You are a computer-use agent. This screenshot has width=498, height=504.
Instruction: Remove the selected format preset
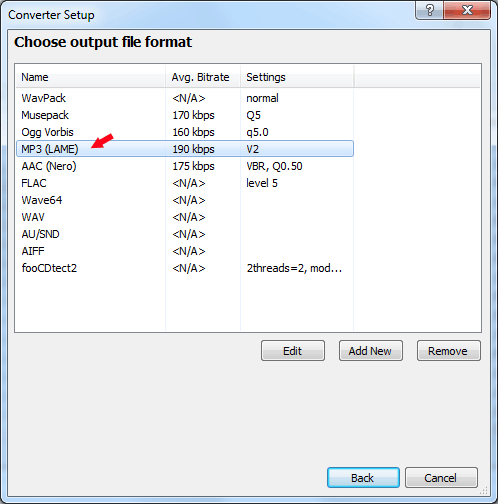click(x=449, y=351)
